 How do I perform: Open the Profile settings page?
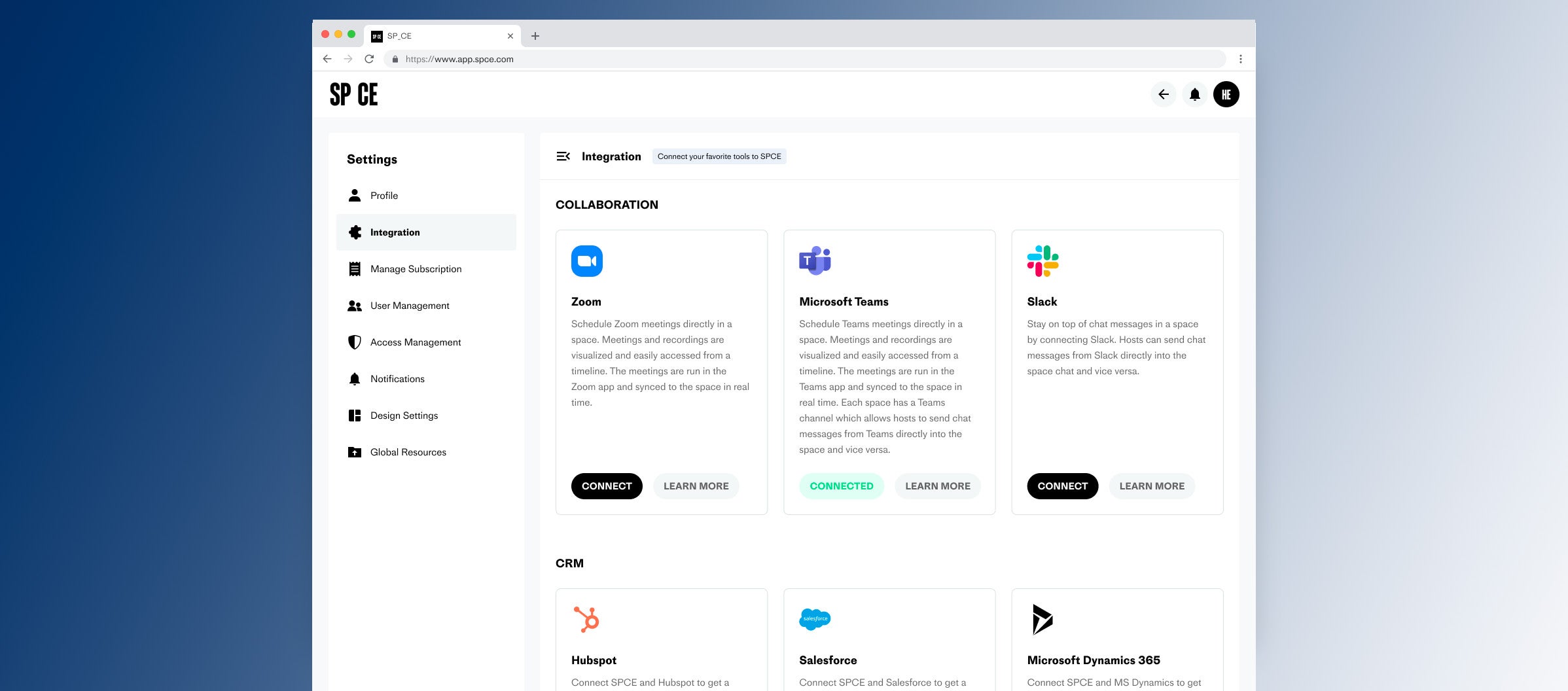[426, 196]
